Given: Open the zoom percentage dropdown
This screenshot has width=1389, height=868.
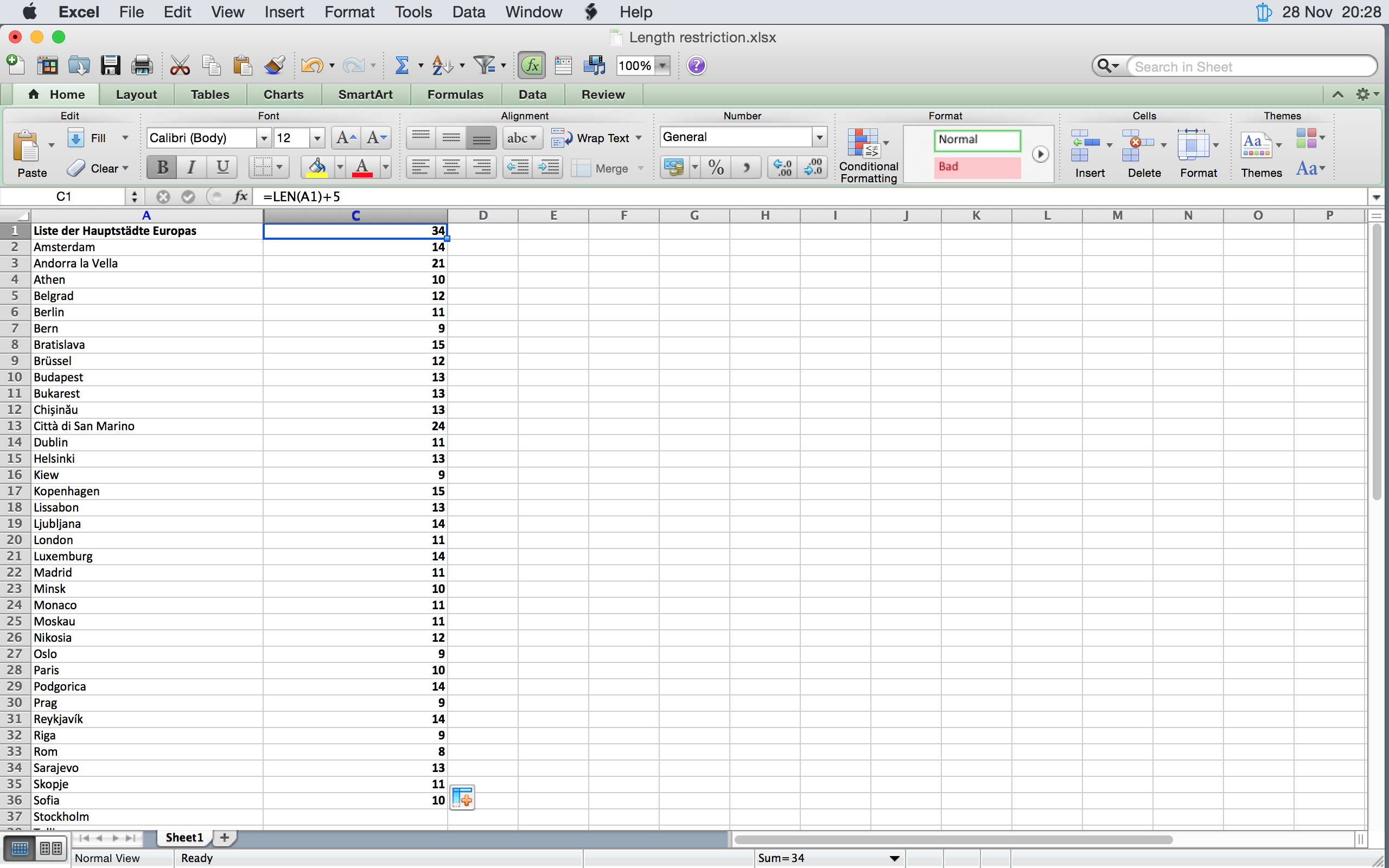Looking at the screenshot, I should [663, 66].
